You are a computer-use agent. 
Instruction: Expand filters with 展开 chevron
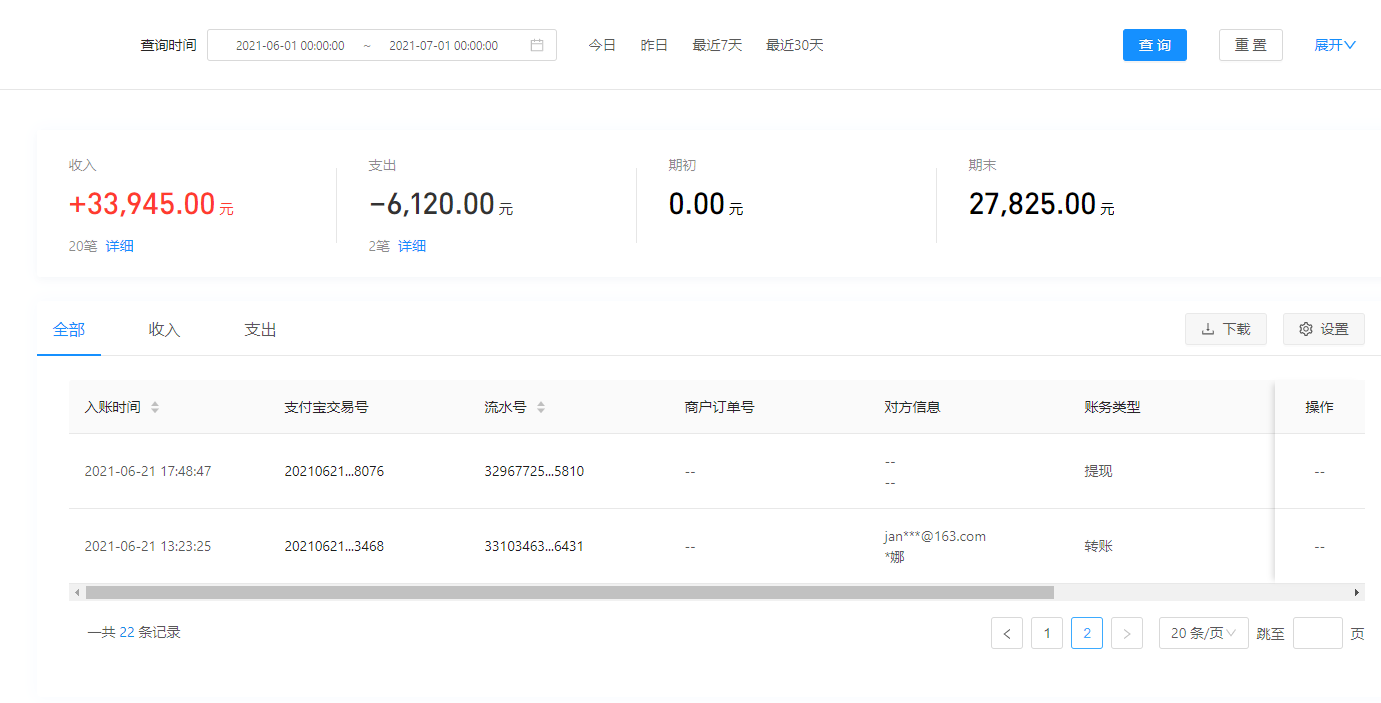click(1335, 45)
